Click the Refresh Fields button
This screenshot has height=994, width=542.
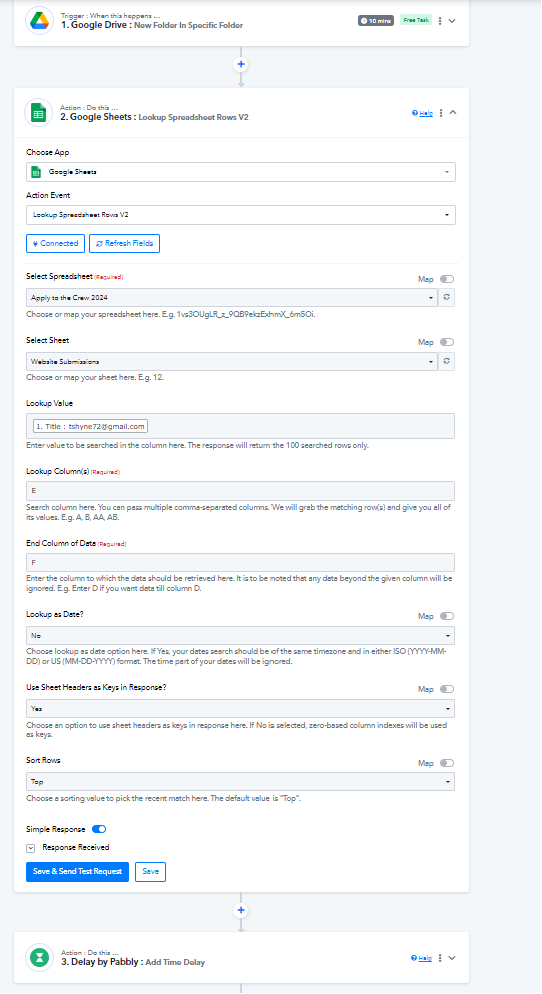124,243
